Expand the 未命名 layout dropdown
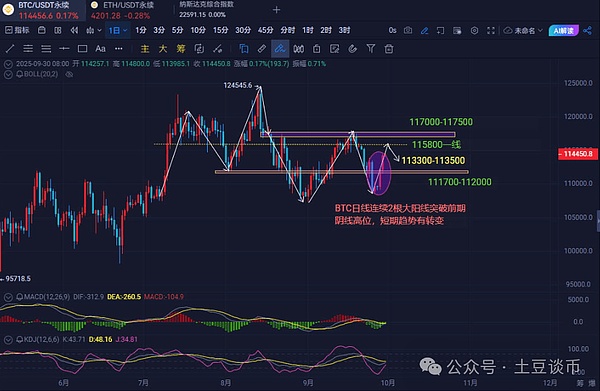 click(523, 30)
